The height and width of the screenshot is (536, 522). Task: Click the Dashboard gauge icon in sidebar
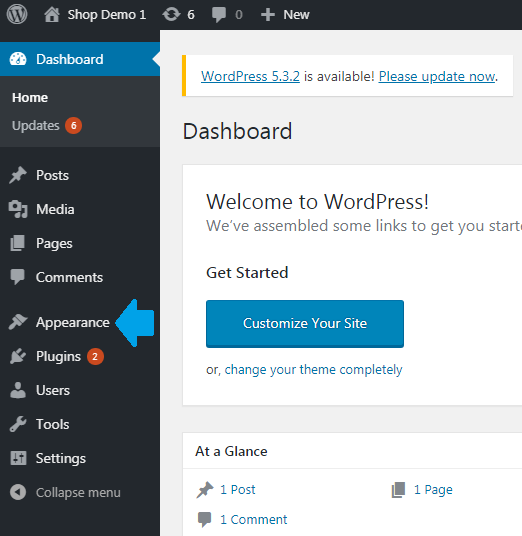point(18,59)
